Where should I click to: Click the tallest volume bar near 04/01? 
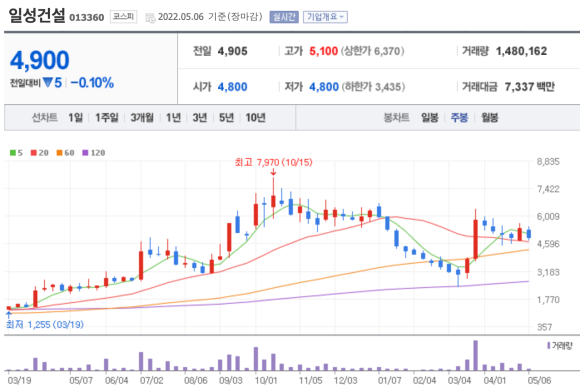(x=475, y=355)
